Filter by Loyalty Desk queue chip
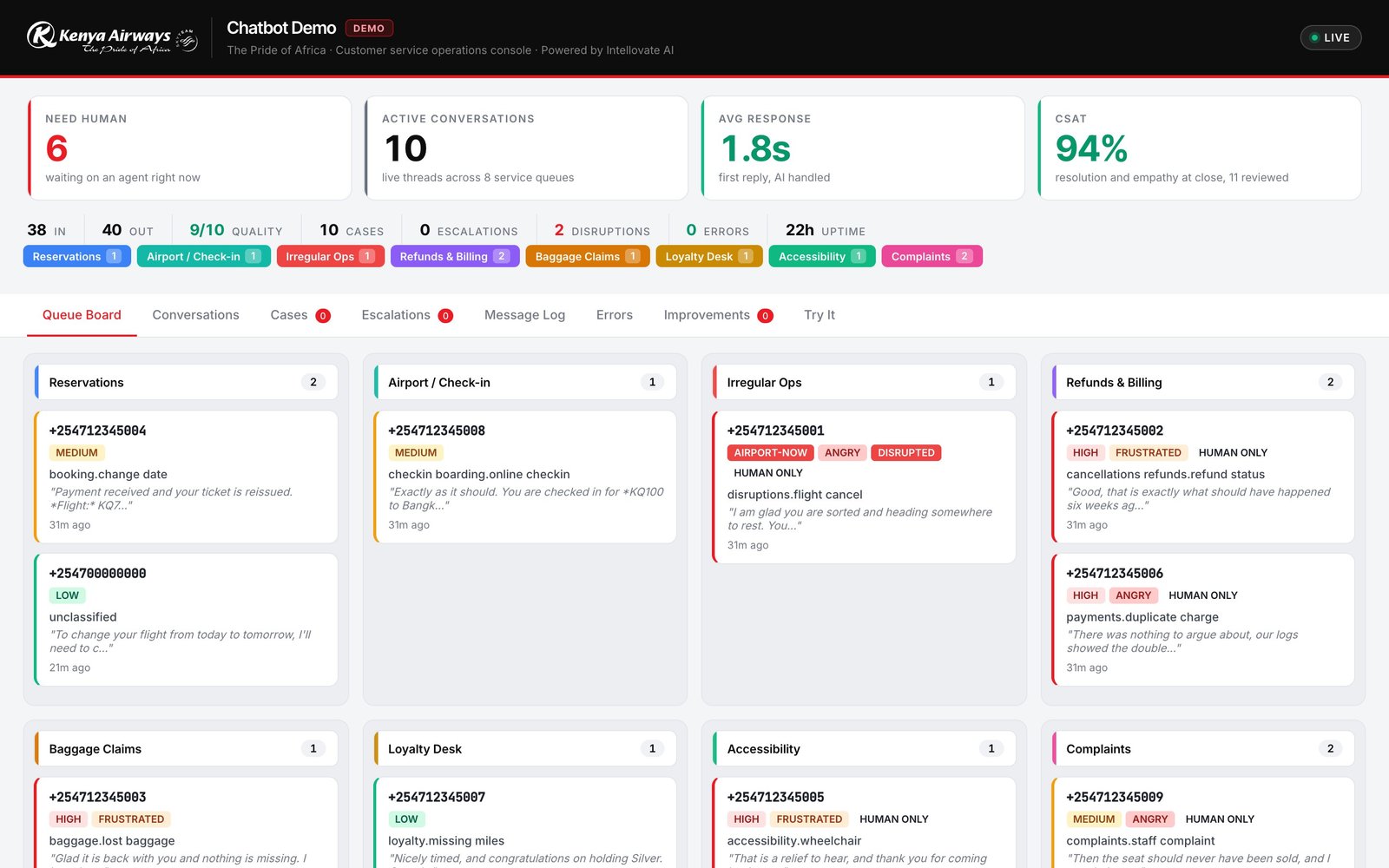This screenshot has height=868, width=1389. (x=709, y=256)
